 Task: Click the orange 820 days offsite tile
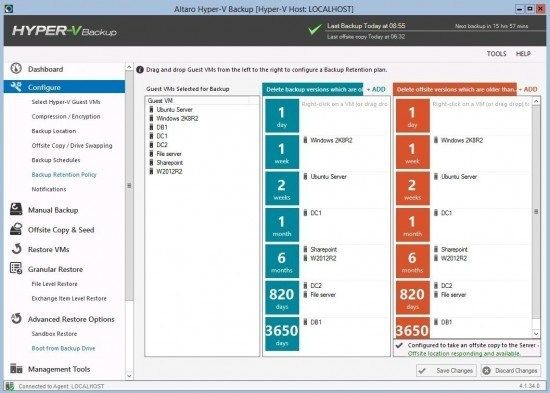(412, 298)
